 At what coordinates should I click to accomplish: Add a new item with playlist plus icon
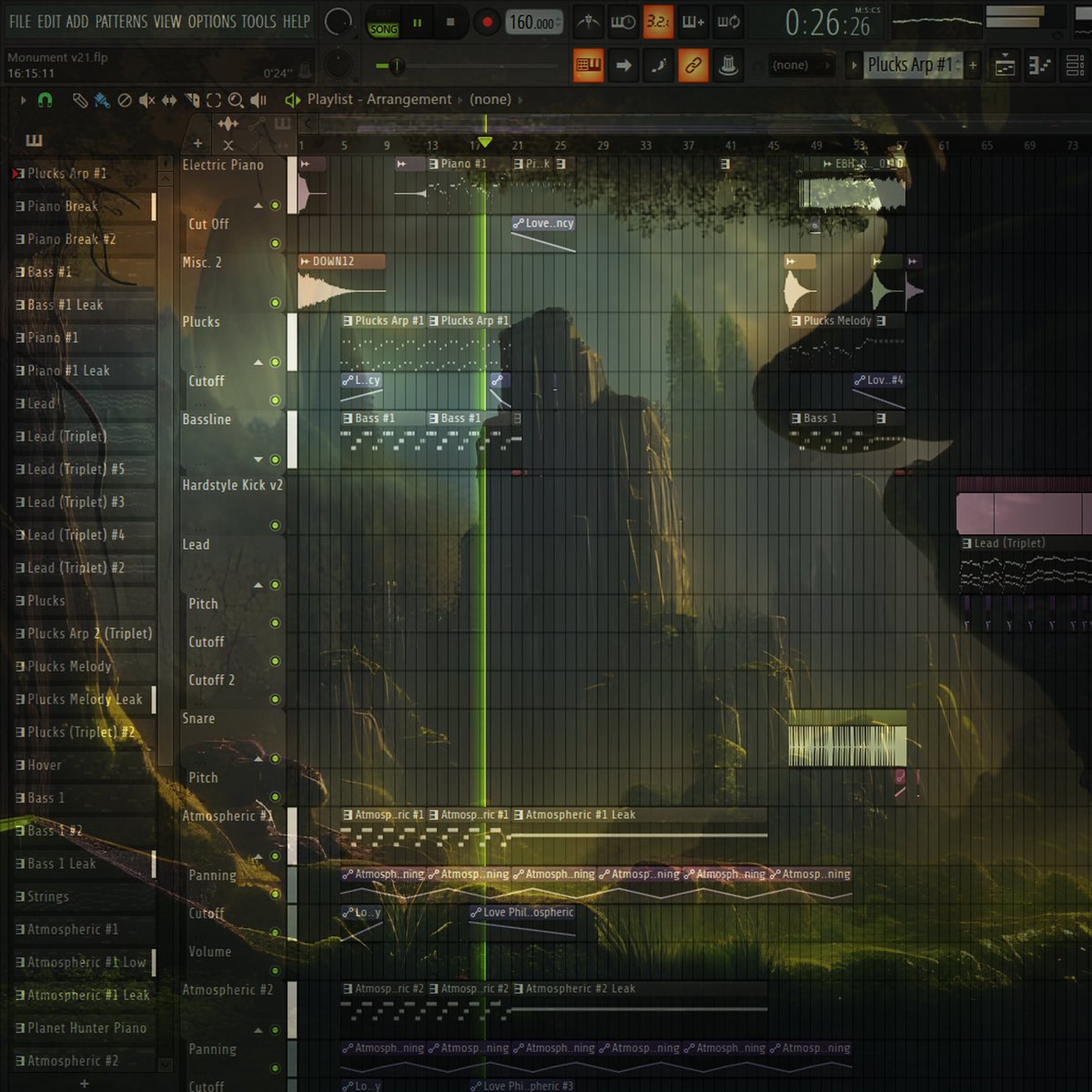[x=197, y=144]
